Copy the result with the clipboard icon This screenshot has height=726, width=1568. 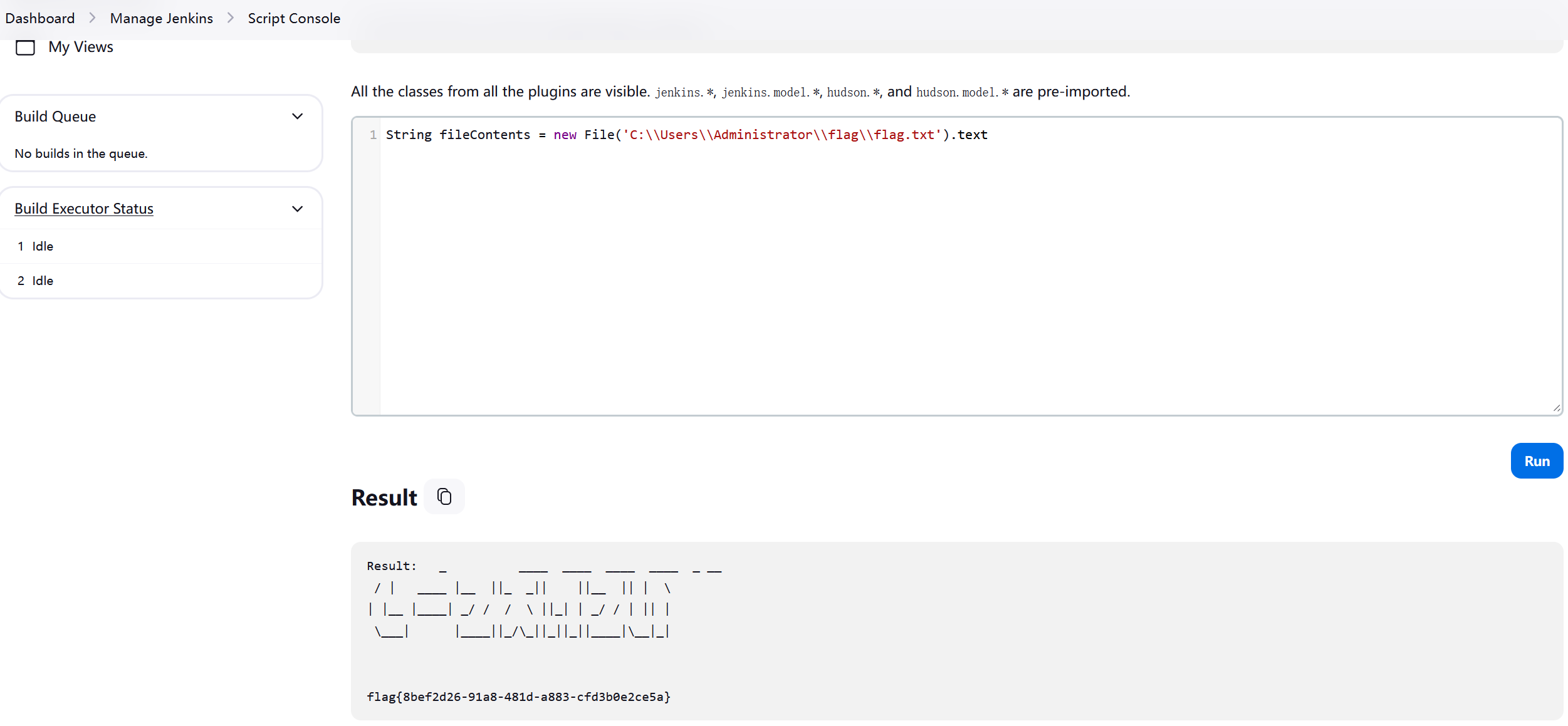[444, 497]
